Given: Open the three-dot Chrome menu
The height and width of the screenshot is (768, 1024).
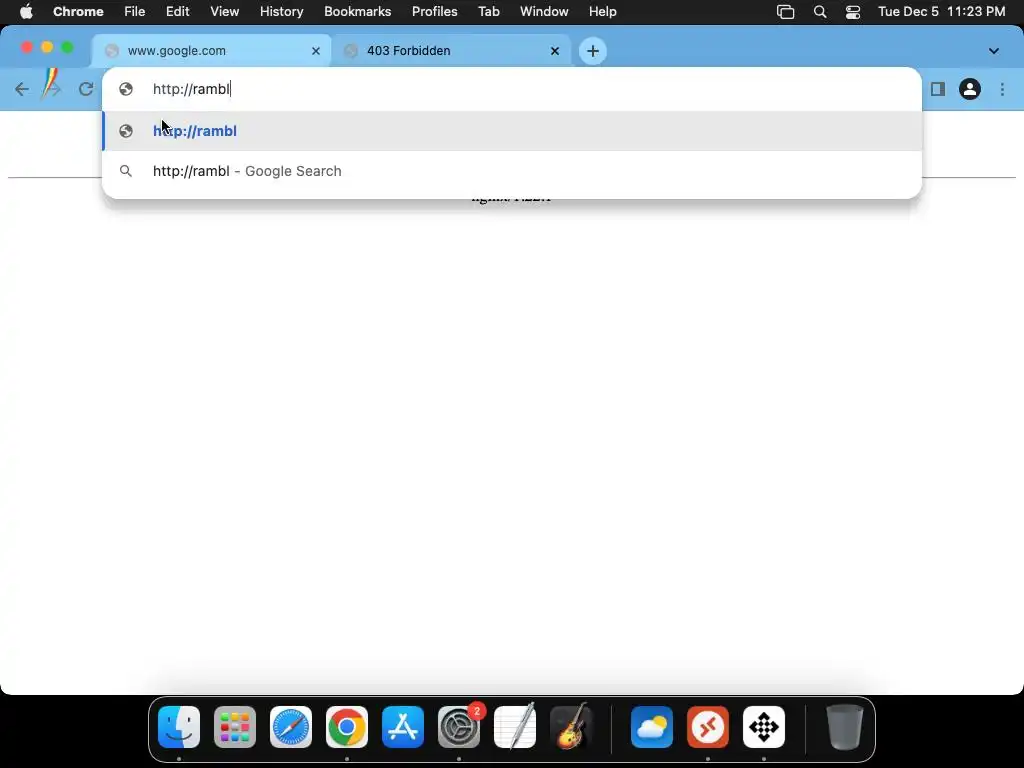Looking at the screenshot, I should [1002, 89].
